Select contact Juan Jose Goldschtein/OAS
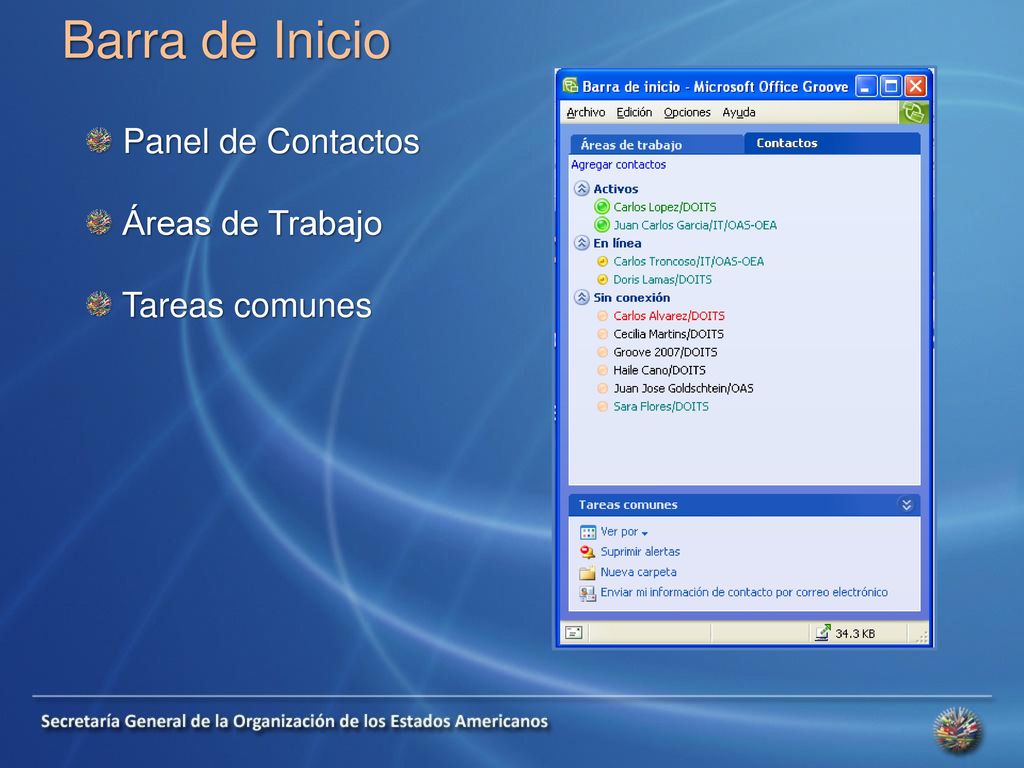Viewport: 1024px width, 768px height. (683, 388)
